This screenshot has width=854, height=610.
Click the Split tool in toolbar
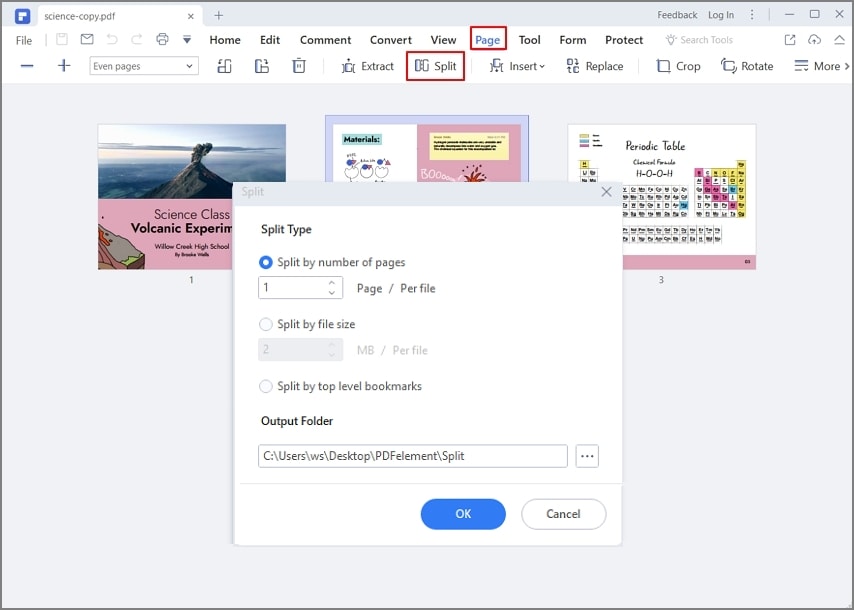coord(435,66)
